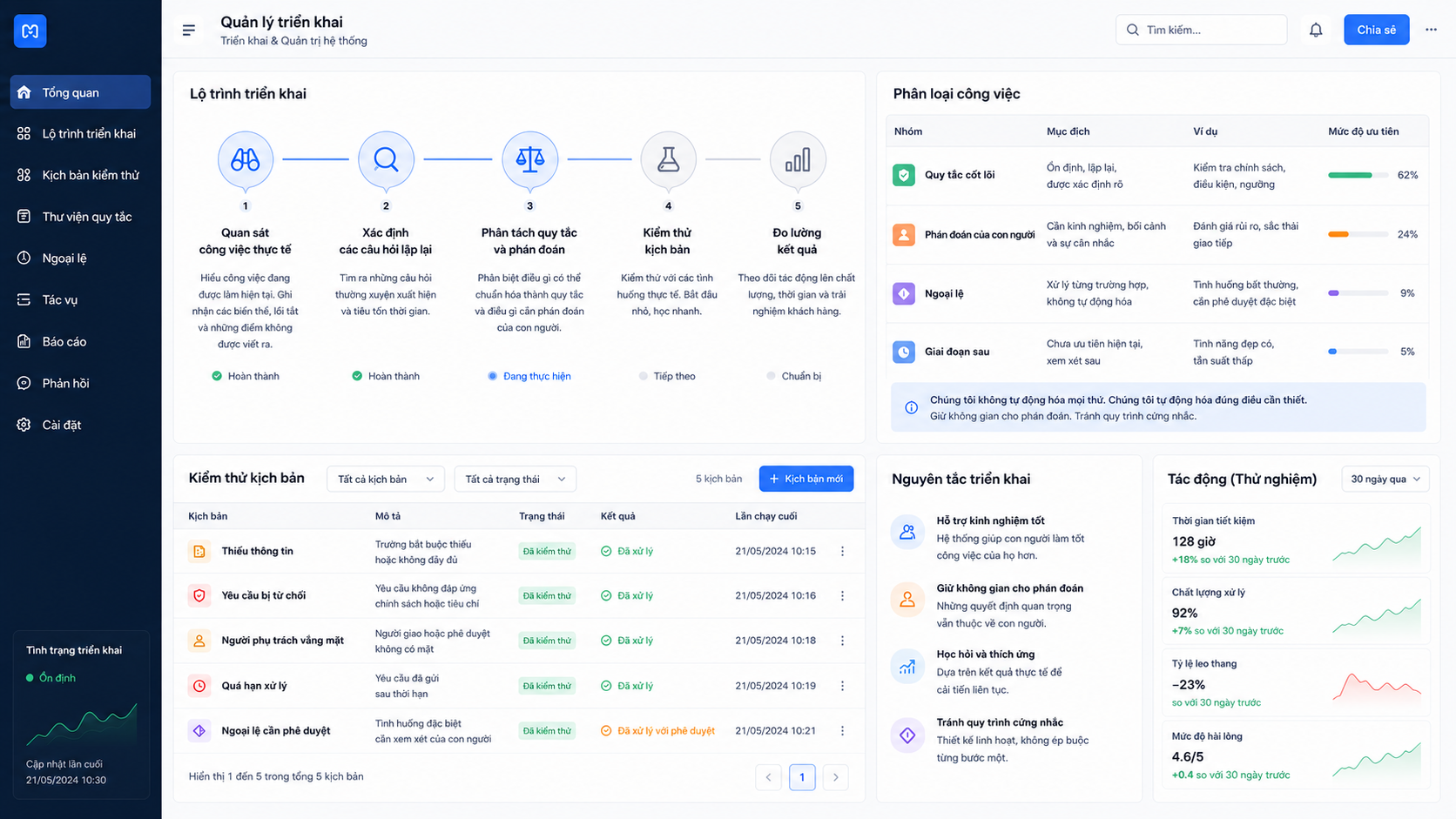Click the red shield icon for Yêu cầu bị từ chối

199,596
